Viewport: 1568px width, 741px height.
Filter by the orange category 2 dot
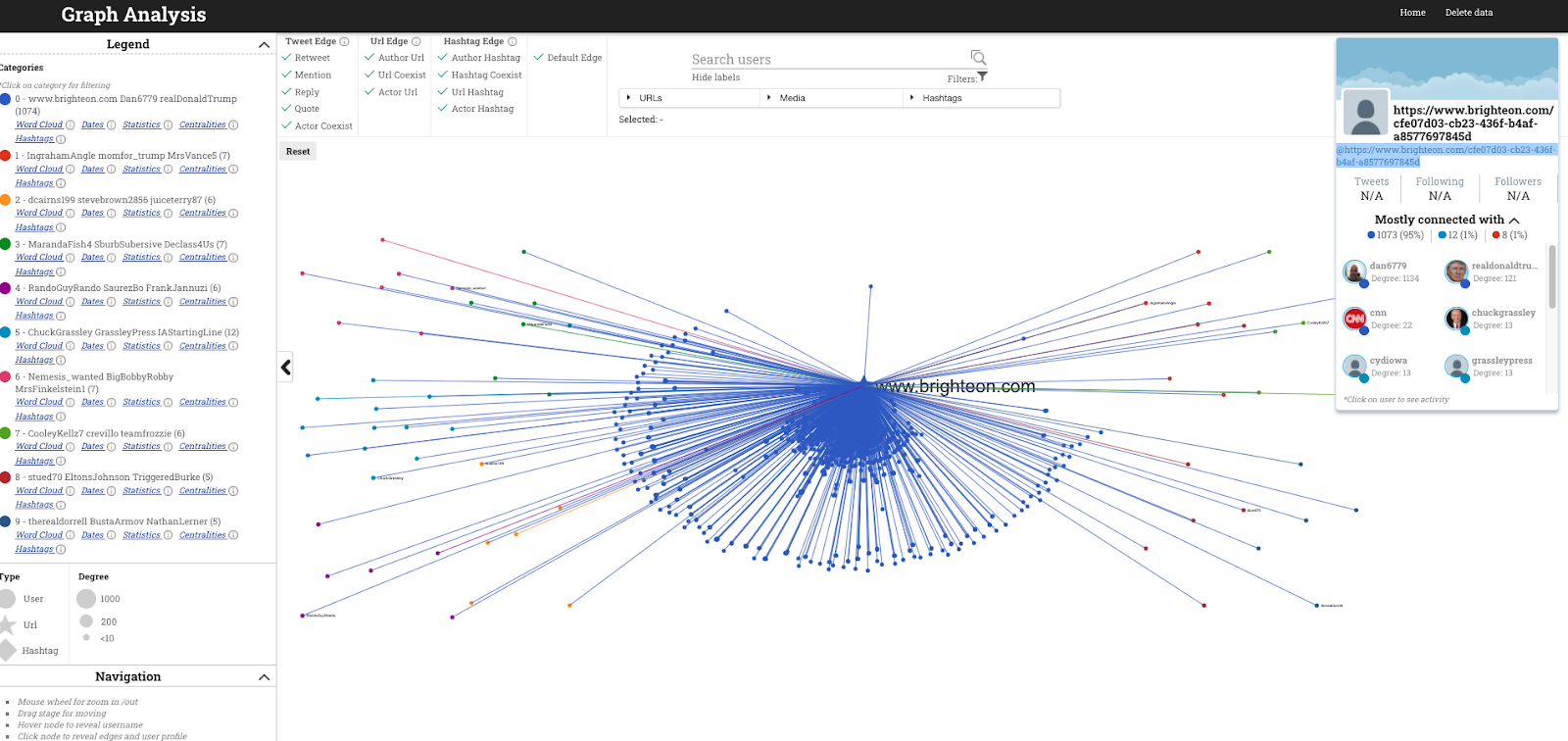5,200
